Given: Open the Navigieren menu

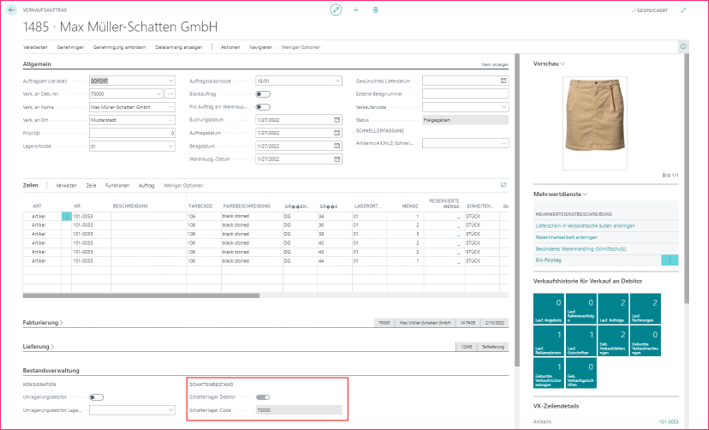Looking at the screenshot, I should click(x=260, y=47).
